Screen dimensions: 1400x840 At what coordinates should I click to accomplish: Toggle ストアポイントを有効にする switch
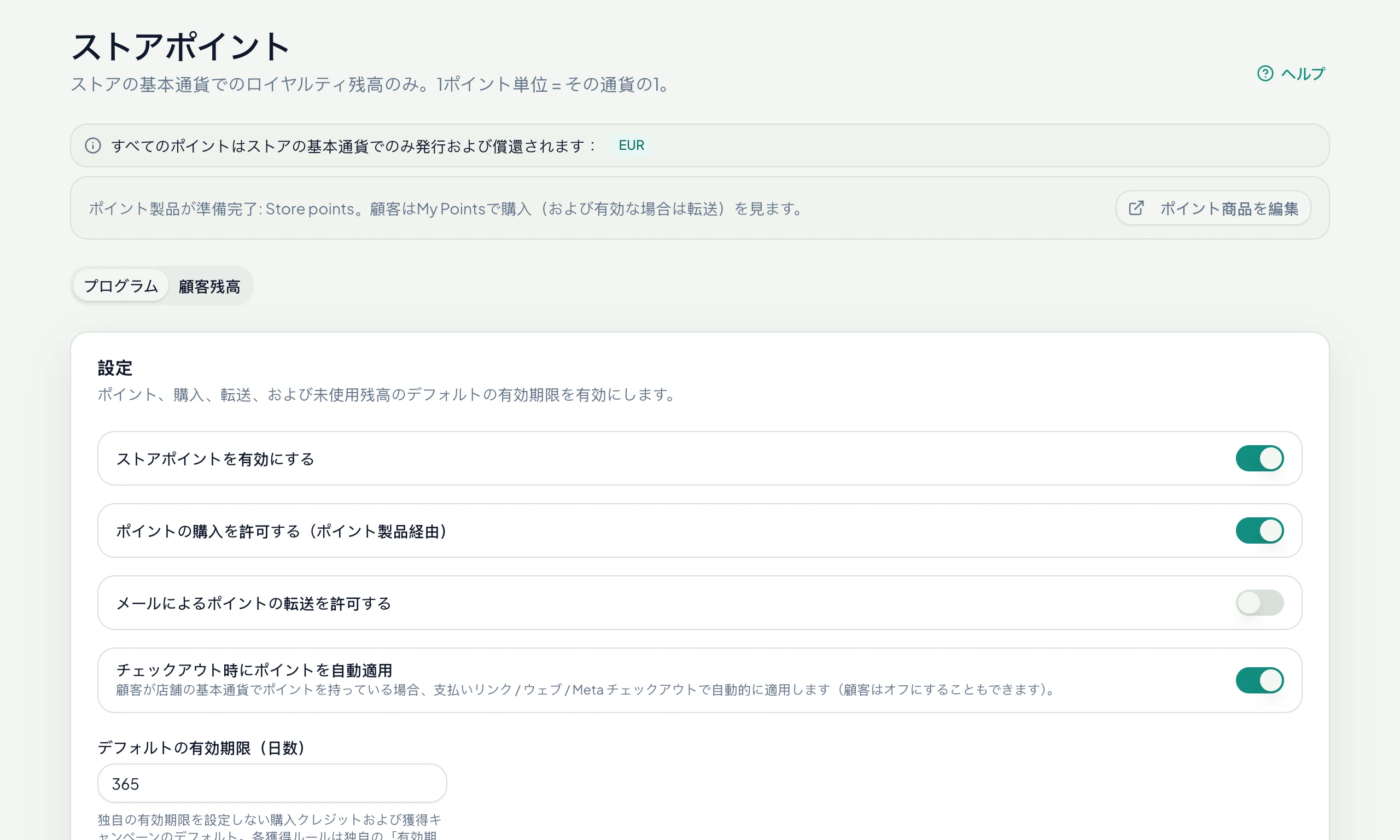1259,458
